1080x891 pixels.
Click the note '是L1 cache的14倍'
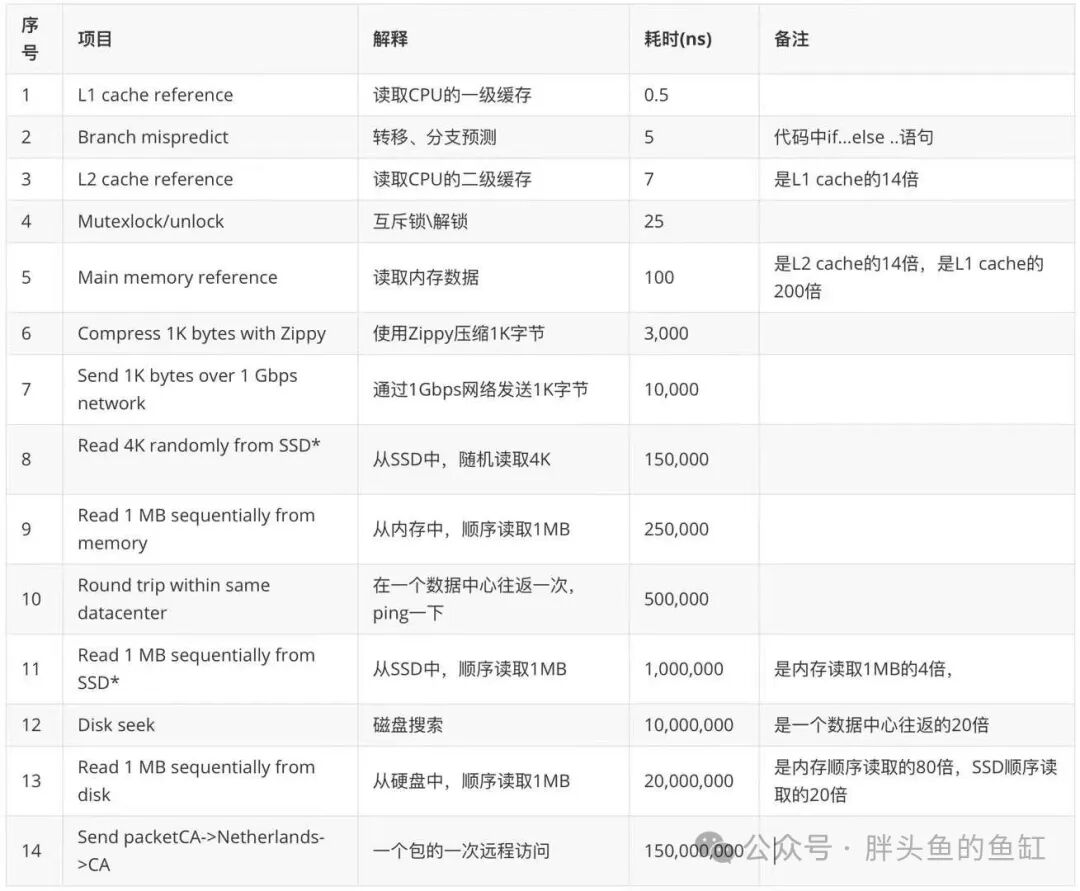pos(846,179)
